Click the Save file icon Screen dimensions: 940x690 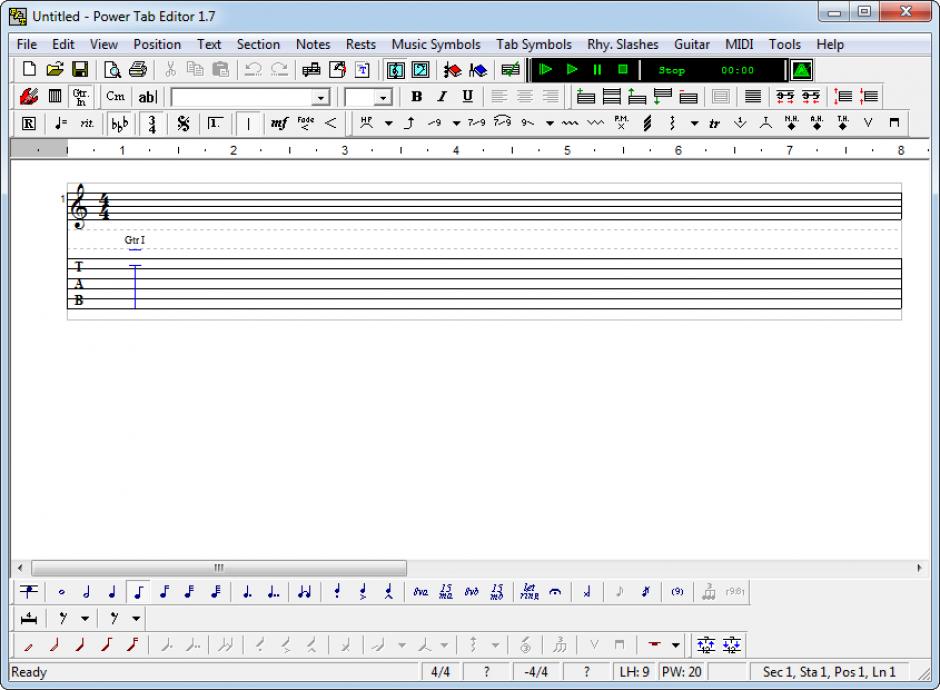pyautogui.click(x=80, y=70)
